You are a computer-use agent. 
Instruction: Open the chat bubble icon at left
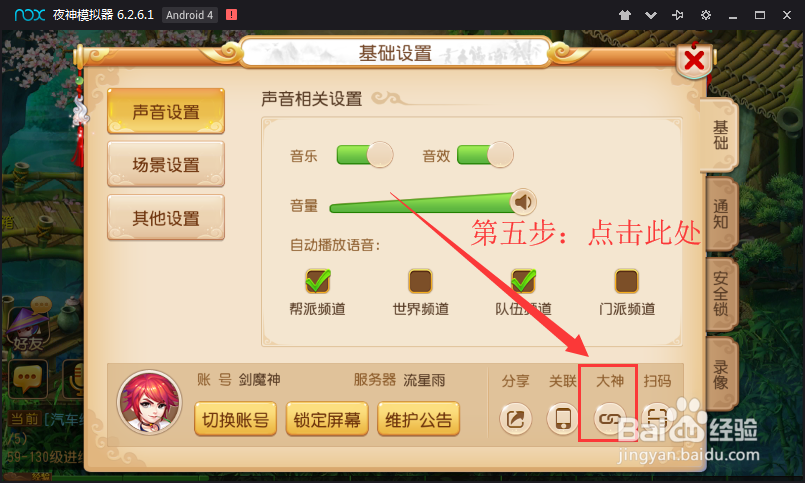[27, 379]
